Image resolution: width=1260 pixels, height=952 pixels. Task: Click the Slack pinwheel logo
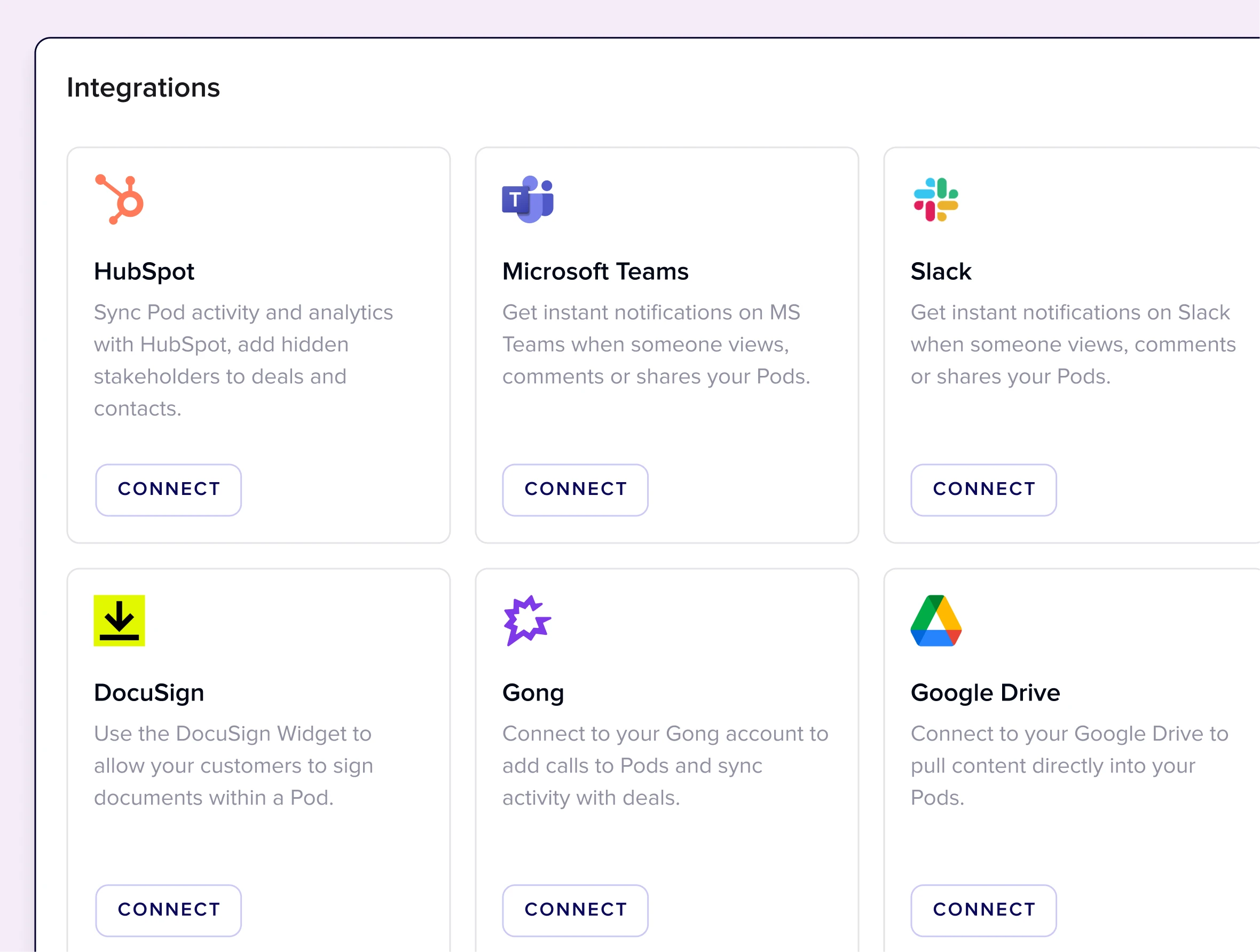coord(936,199)
